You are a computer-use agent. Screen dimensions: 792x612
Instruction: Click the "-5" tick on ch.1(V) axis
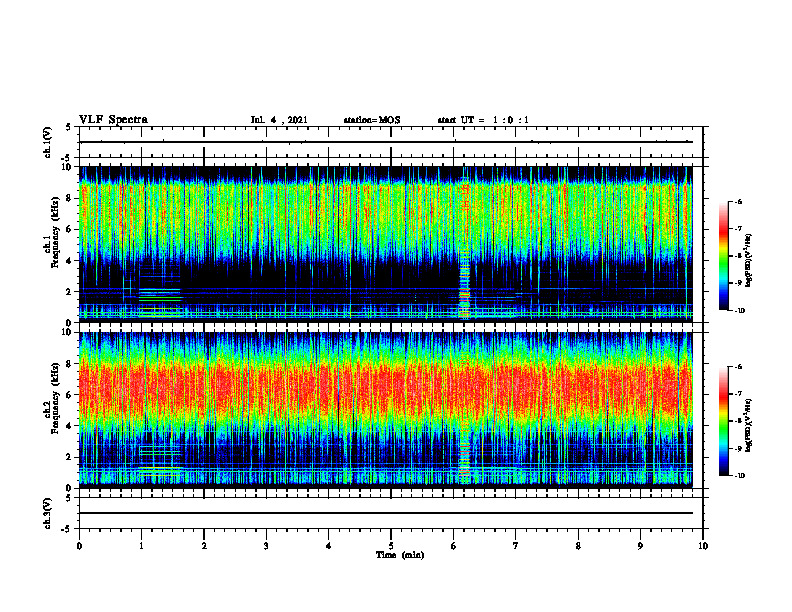click(x=67, y=158)
